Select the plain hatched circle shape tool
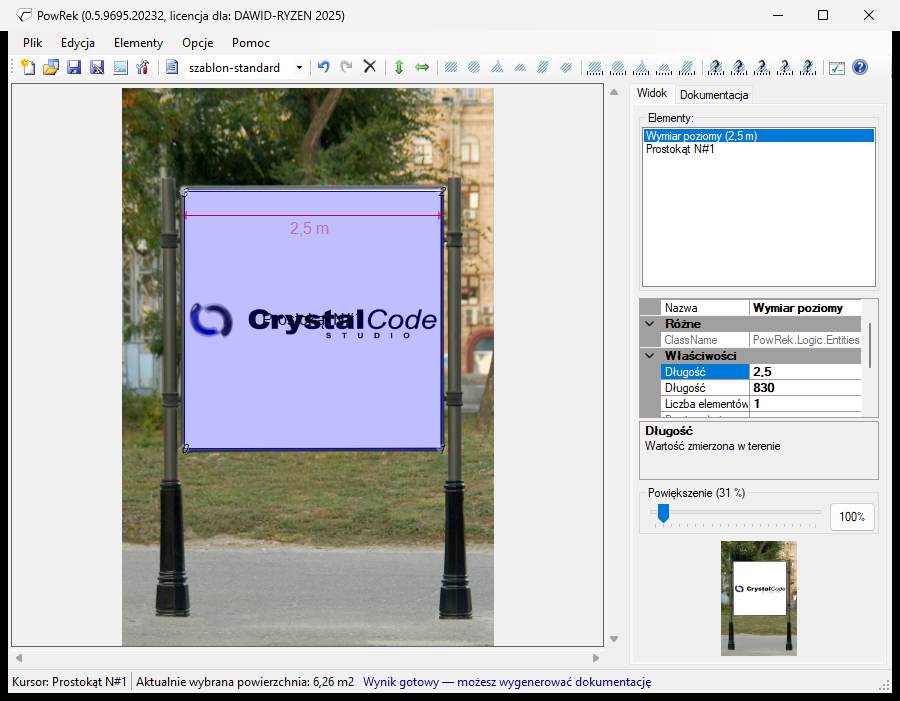This screenshot has width=900, height=701. 474,67
